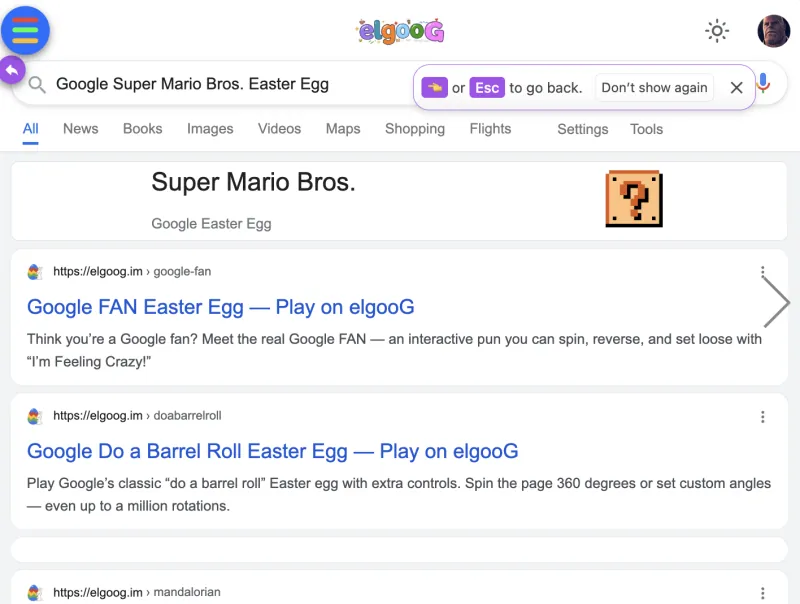Switch to the Images tab

point(210,129)
